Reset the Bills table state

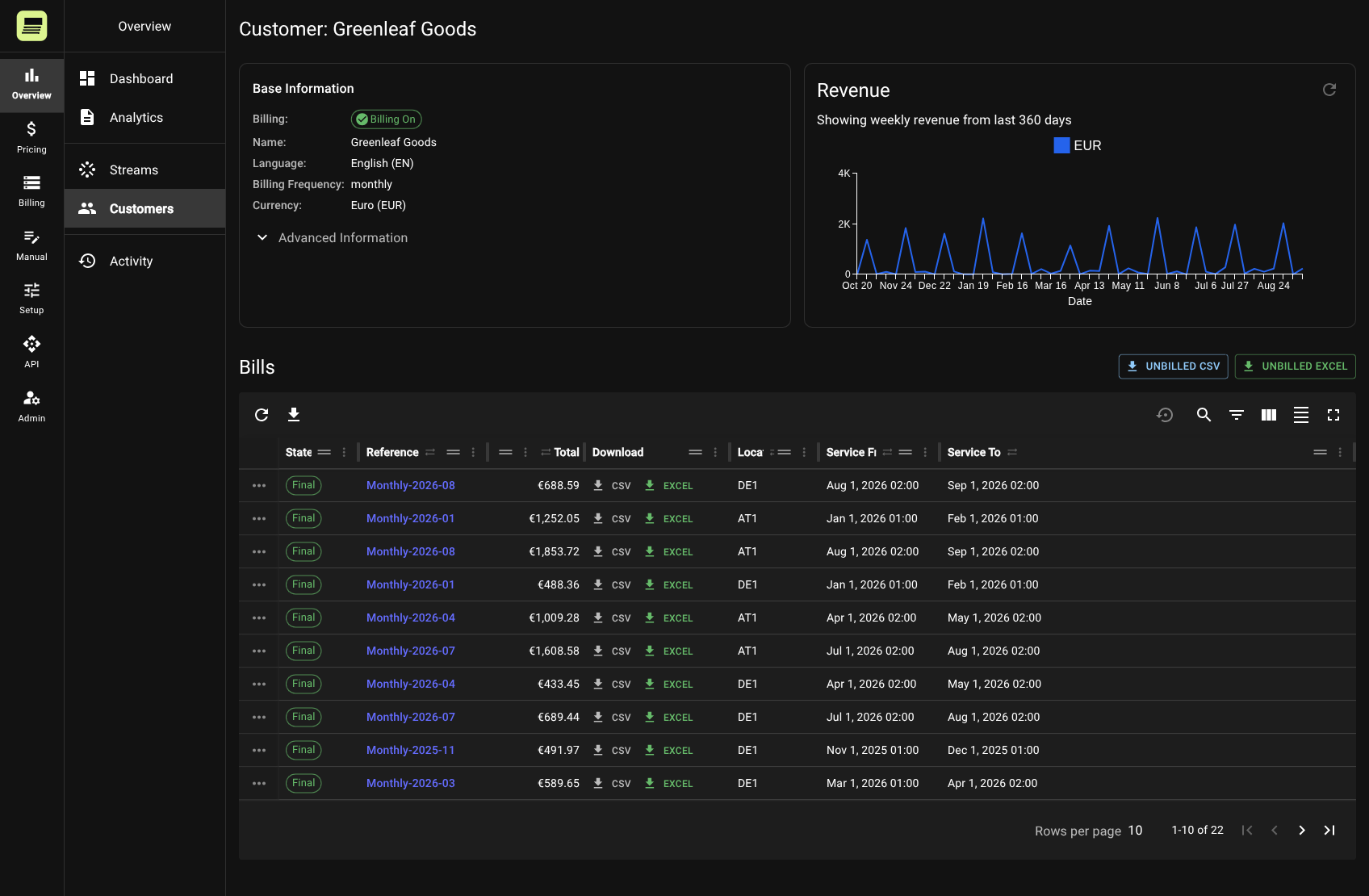click(1165, 415)
